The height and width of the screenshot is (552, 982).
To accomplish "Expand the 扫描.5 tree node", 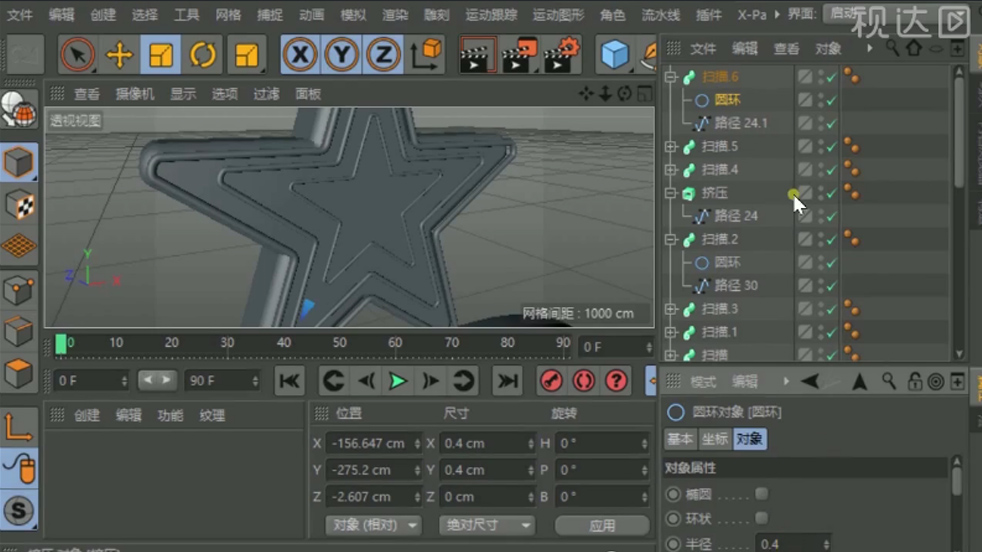I will point(671,146).
